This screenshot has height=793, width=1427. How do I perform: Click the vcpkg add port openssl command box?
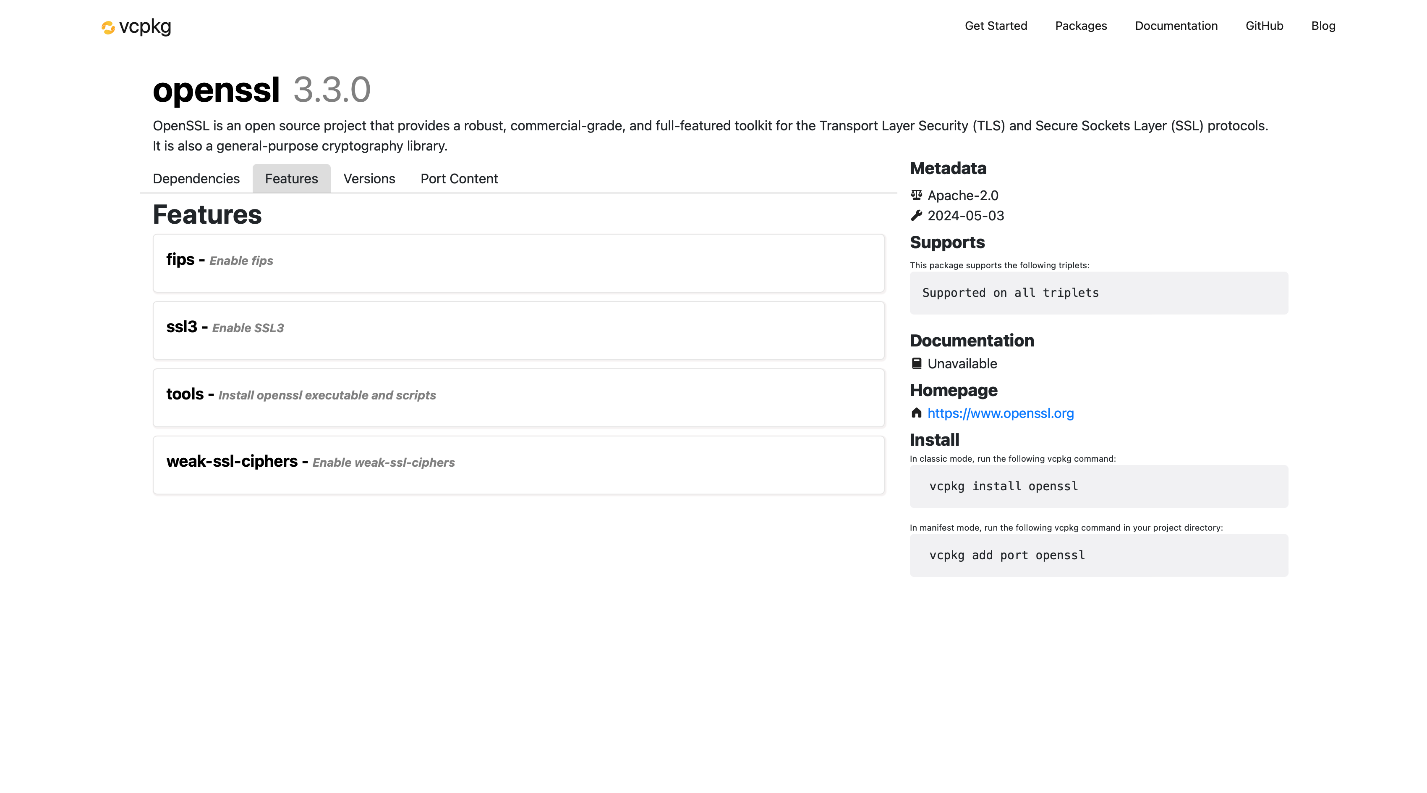(x=1098, y=555)
